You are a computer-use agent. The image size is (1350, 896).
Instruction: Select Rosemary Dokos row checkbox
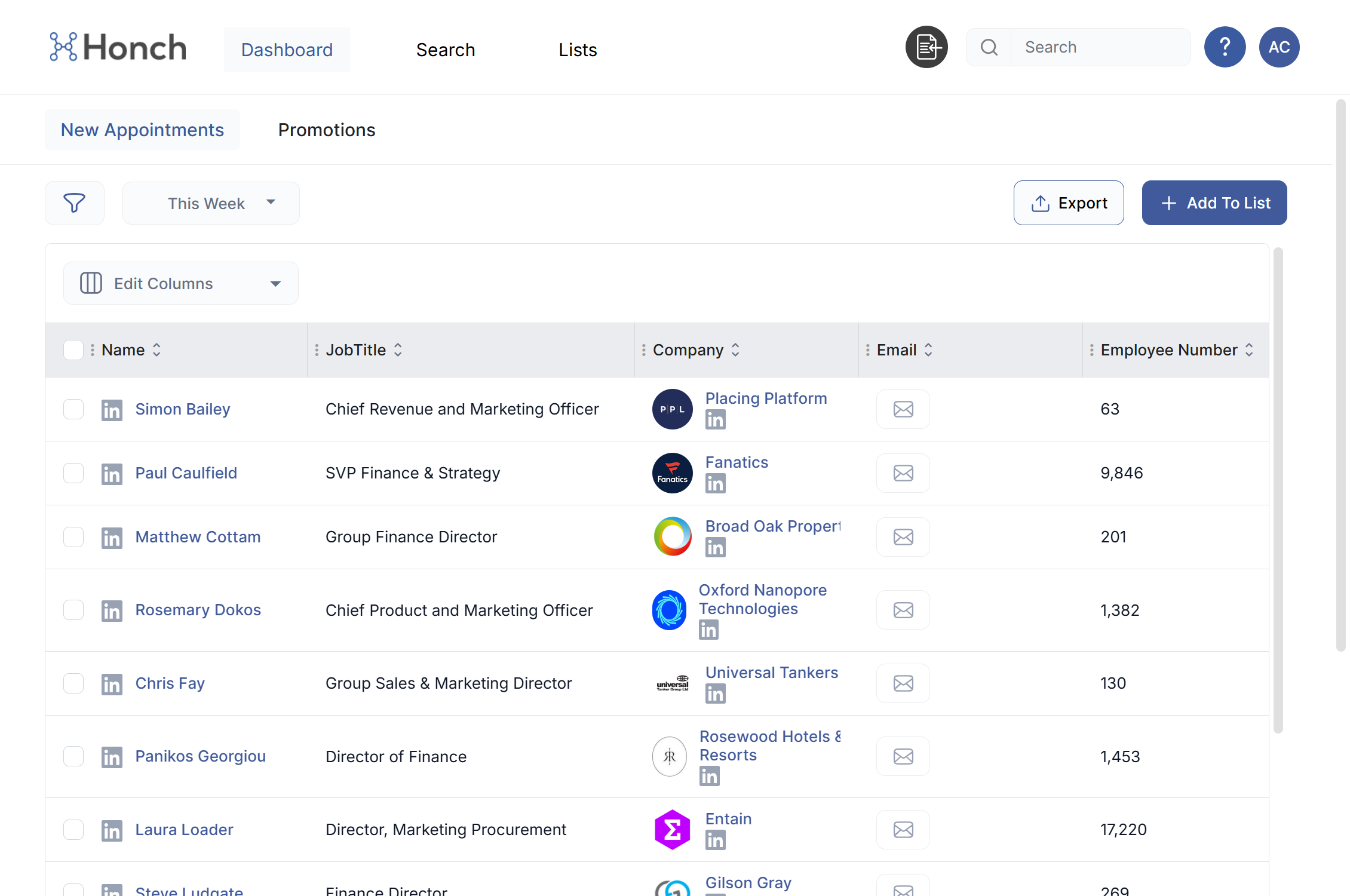coord(73,610)
